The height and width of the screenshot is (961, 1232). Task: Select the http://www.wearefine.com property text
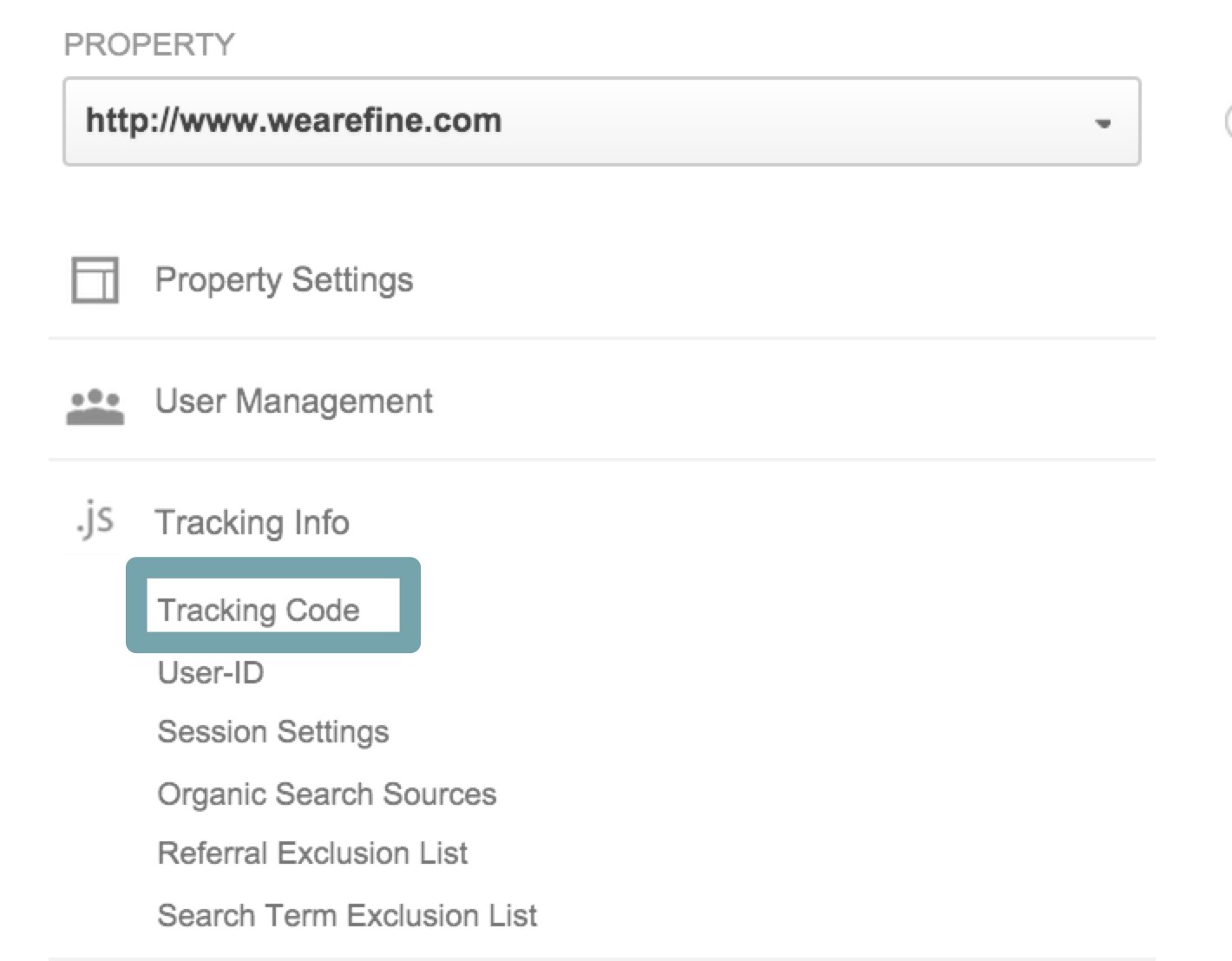coord(293,121)
